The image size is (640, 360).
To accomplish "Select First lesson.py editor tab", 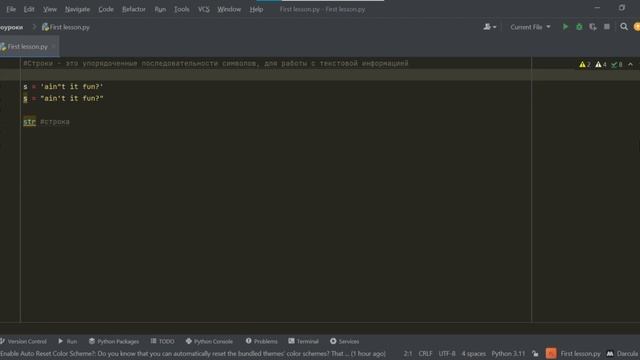I will pyautogui.click(x=27, y=47).
